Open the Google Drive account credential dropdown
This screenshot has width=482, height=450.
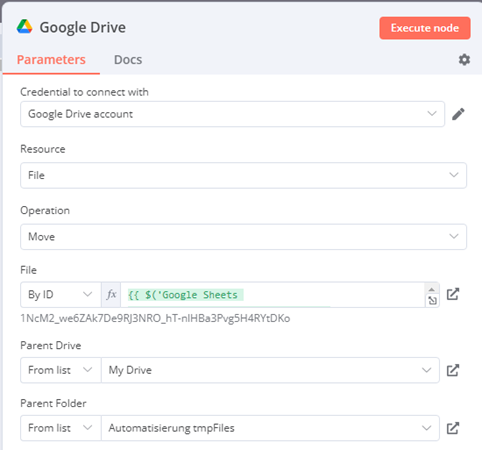click(232, 114)
